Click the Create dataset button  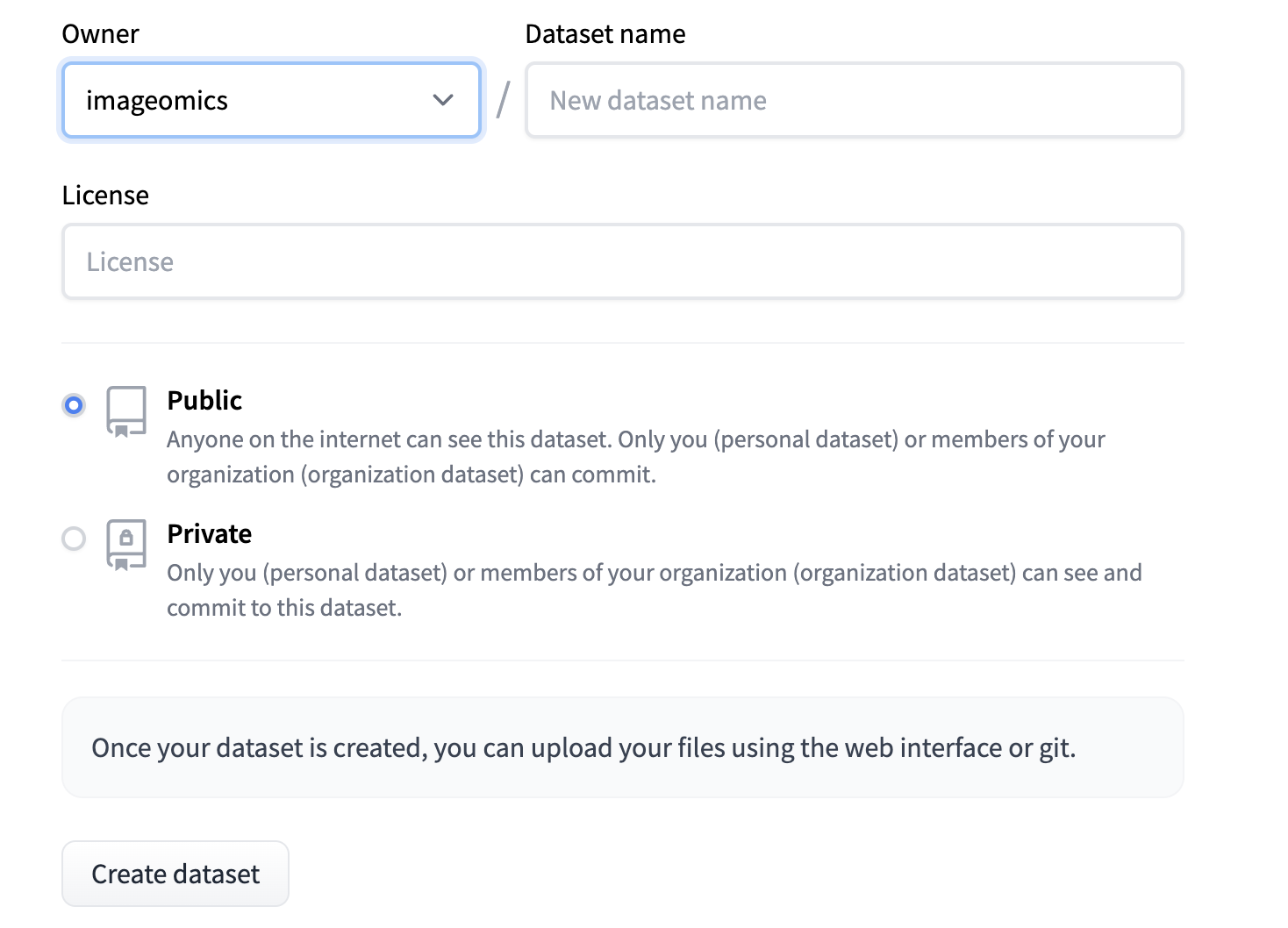coord(175,874)
